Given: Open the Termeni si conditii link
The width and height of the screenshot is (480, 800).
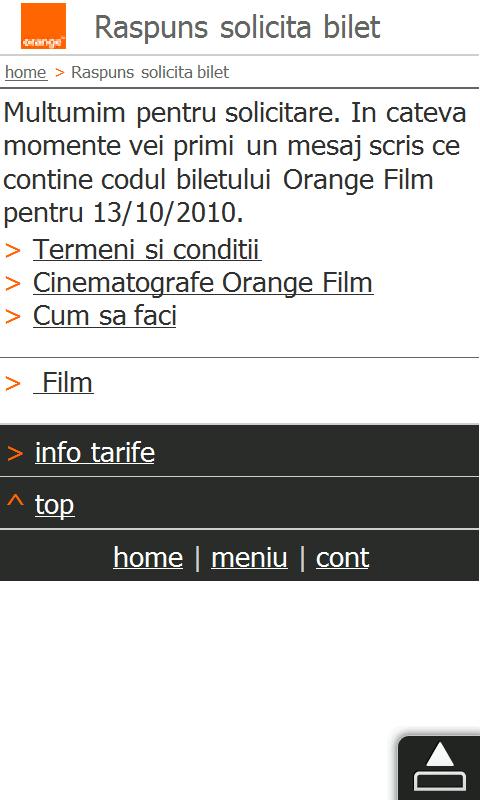Looking at the screenshot, I should pyautogui.click(x=147, y=249).
